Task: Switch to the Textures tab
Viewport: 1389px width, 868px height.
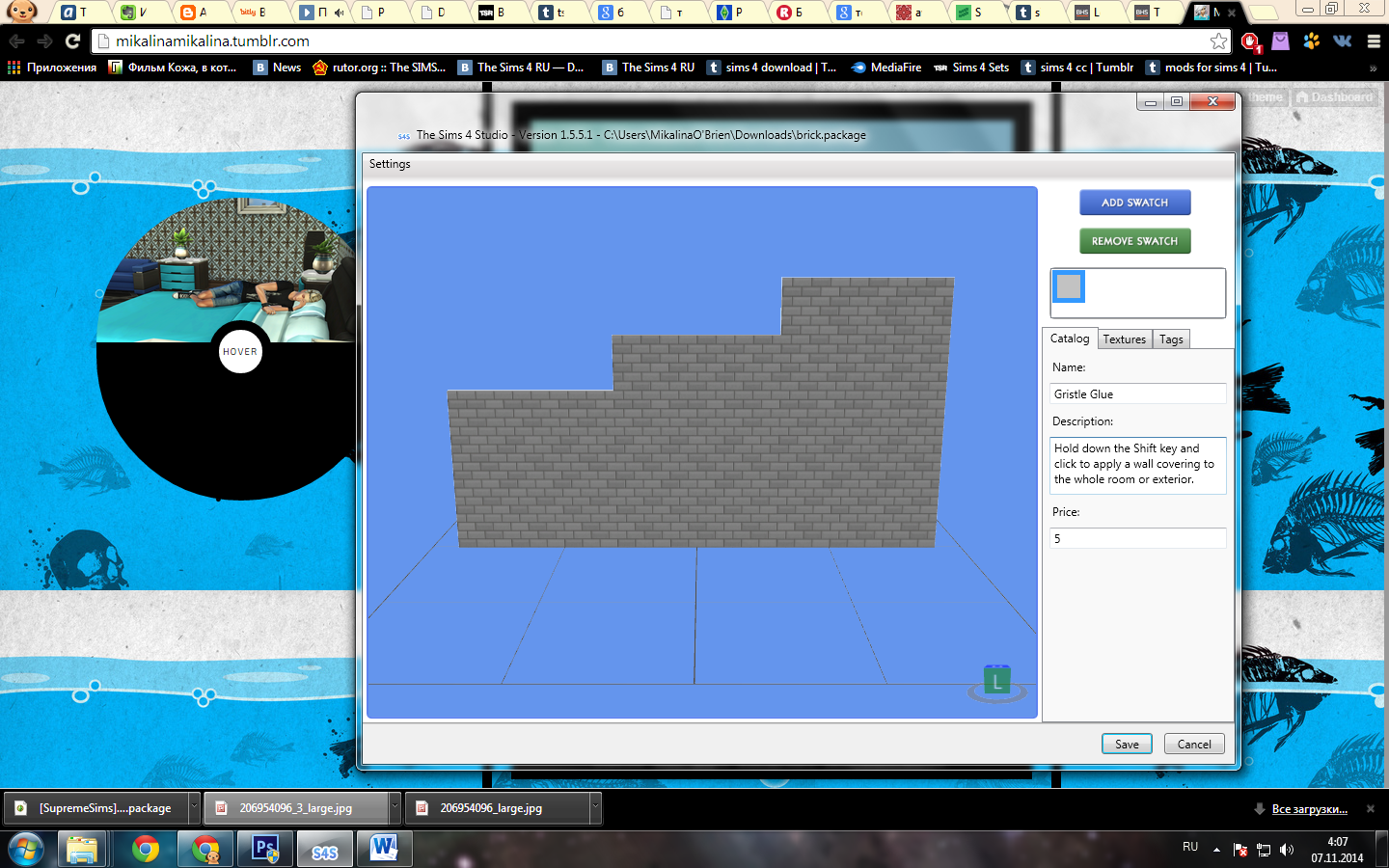Action: (1124, 339)
